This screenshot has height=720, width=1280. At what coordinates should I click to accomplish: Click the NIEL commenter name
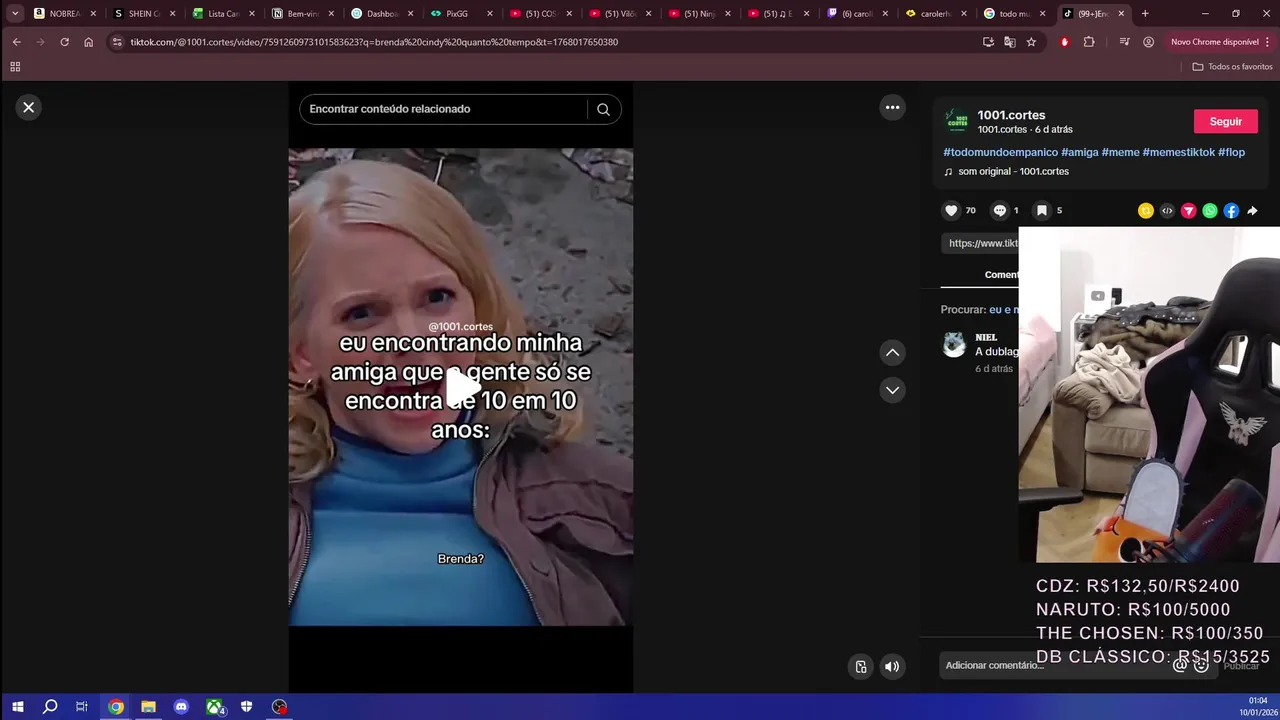986,337
